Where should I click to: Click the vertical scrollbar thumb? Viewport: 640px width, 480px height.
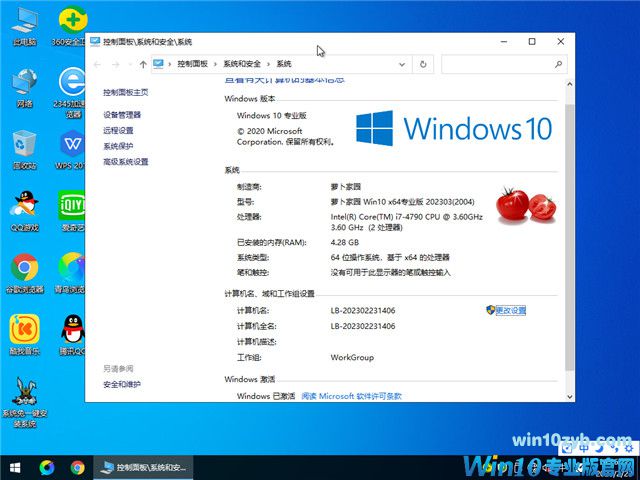(x=569, y=237)
